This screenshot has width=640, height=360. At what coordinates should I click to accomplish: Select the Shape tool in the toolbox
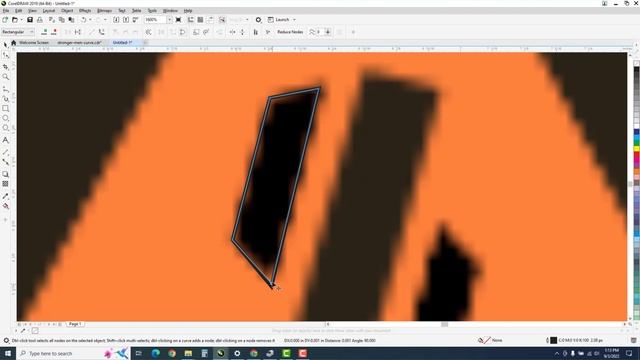[6, 55]
